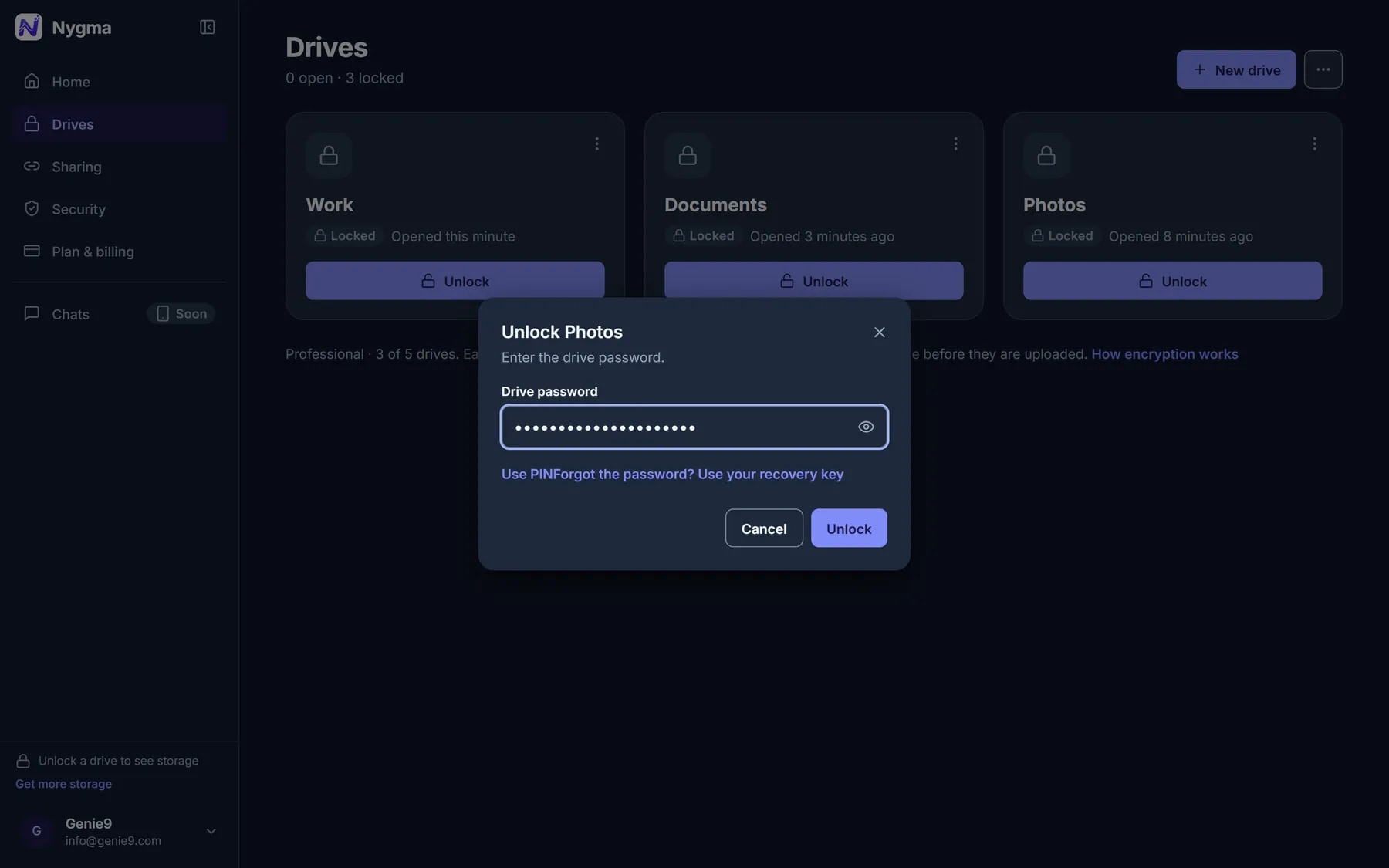Focus the Drive password field

[x=694, y=427]
